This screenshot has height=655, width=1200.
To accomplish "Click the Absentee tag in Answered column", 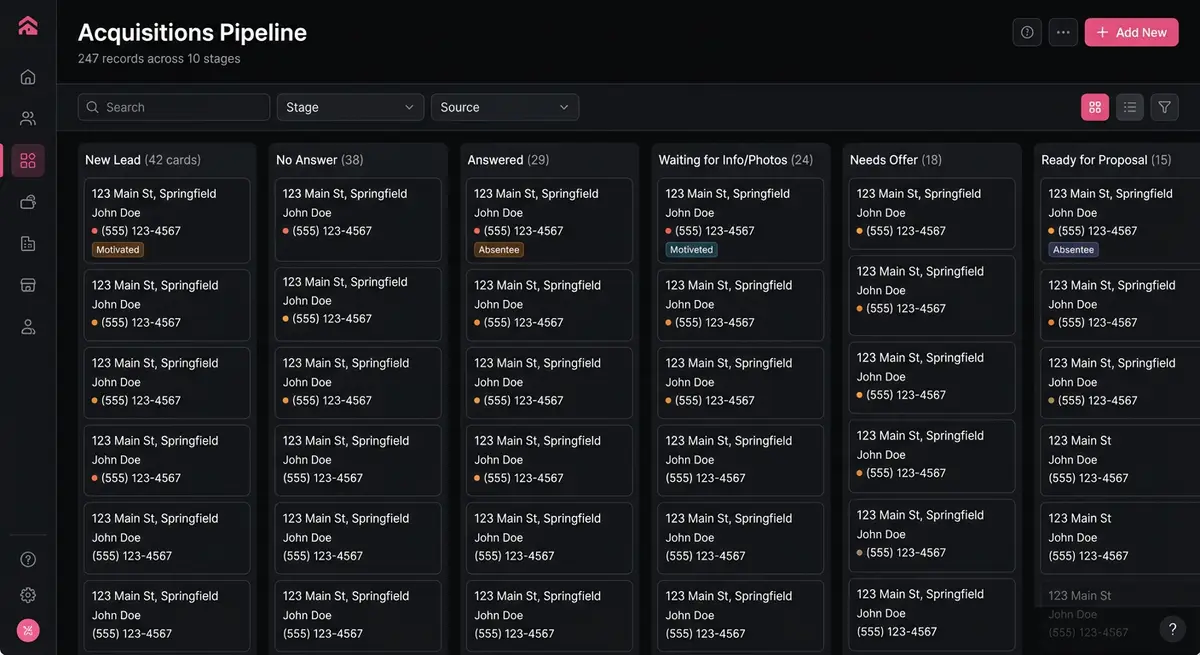I will point(499,250).
